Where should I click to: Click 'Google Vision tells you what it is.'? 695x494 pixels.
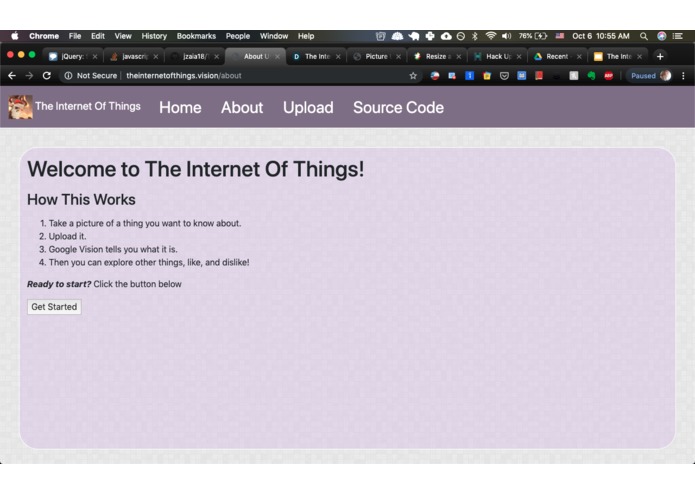pyautogui.click(x=113, y=249)
